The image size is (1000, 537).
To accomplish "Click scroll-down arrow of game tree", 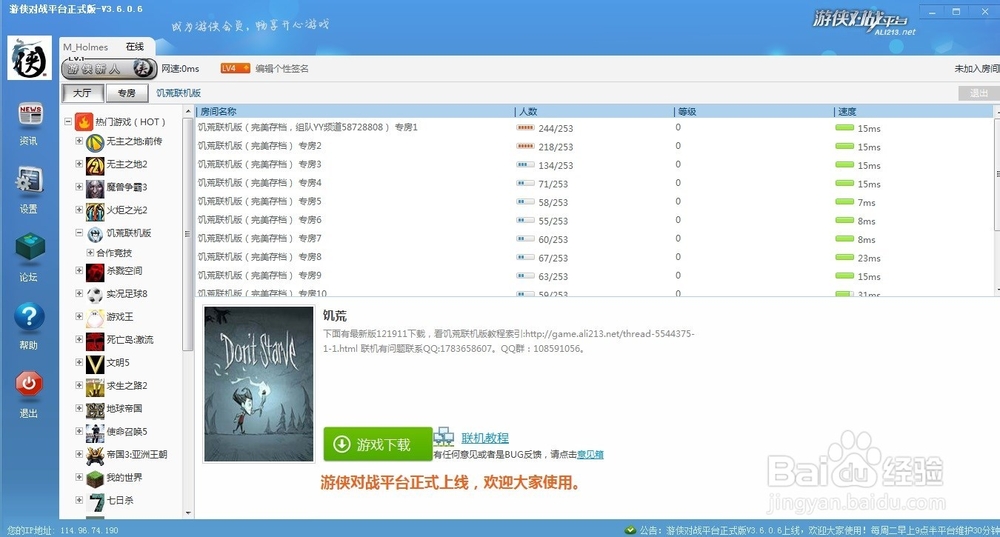I will [x=188, y=513].
